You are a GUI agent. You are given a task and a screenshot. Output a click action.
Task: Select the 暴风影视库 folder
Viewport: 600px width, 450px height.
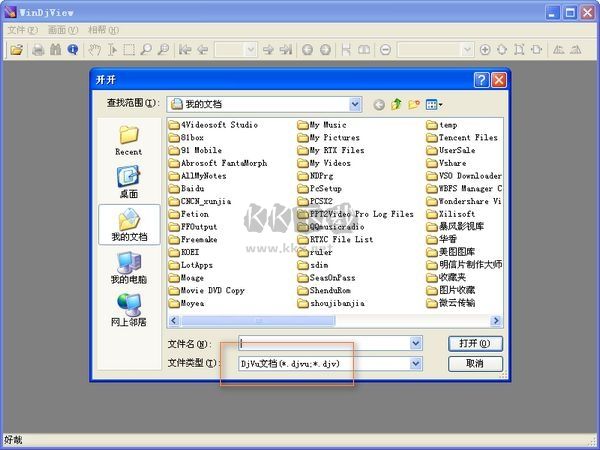(x=455, y=227)
